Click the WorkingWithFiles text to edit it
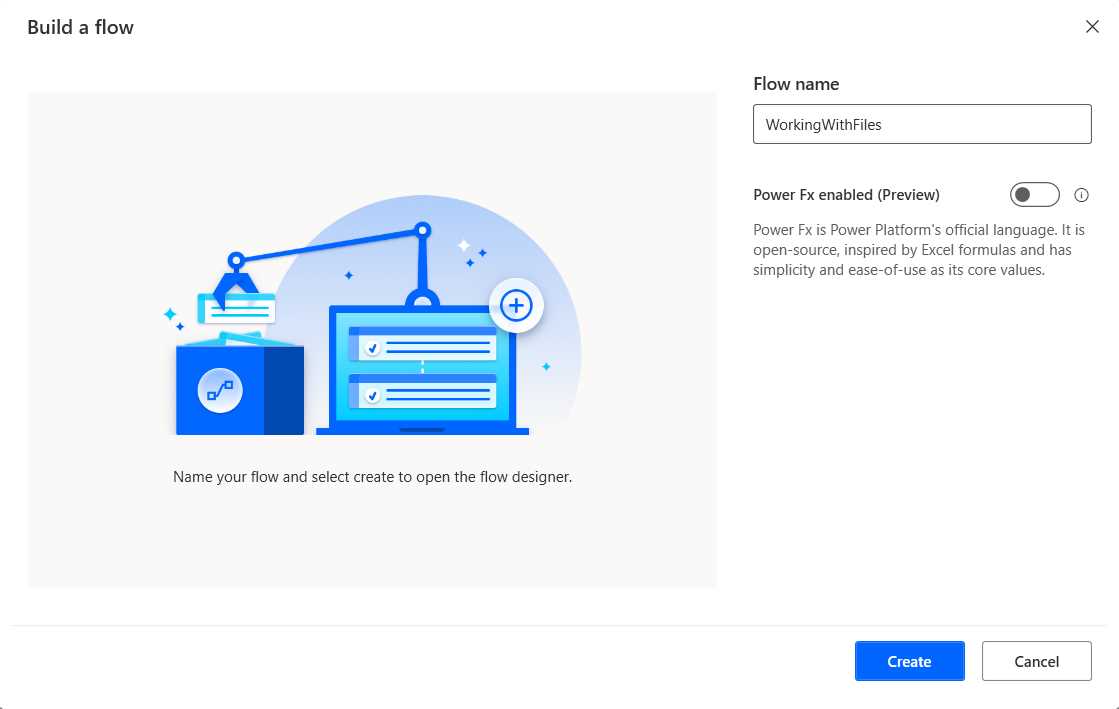Image resolution: width=1119 pixels, height=709 pixels. [x=822, y=124]
